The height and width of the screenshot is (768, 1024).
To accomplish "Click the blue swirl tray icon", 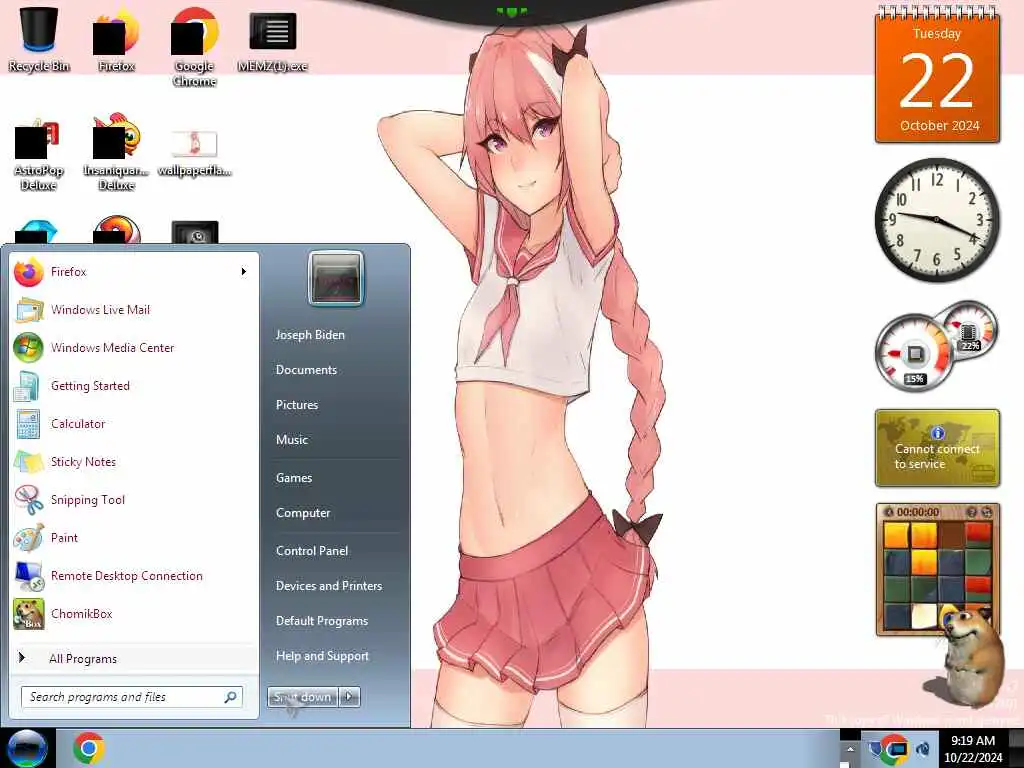I will click(924, 749).
